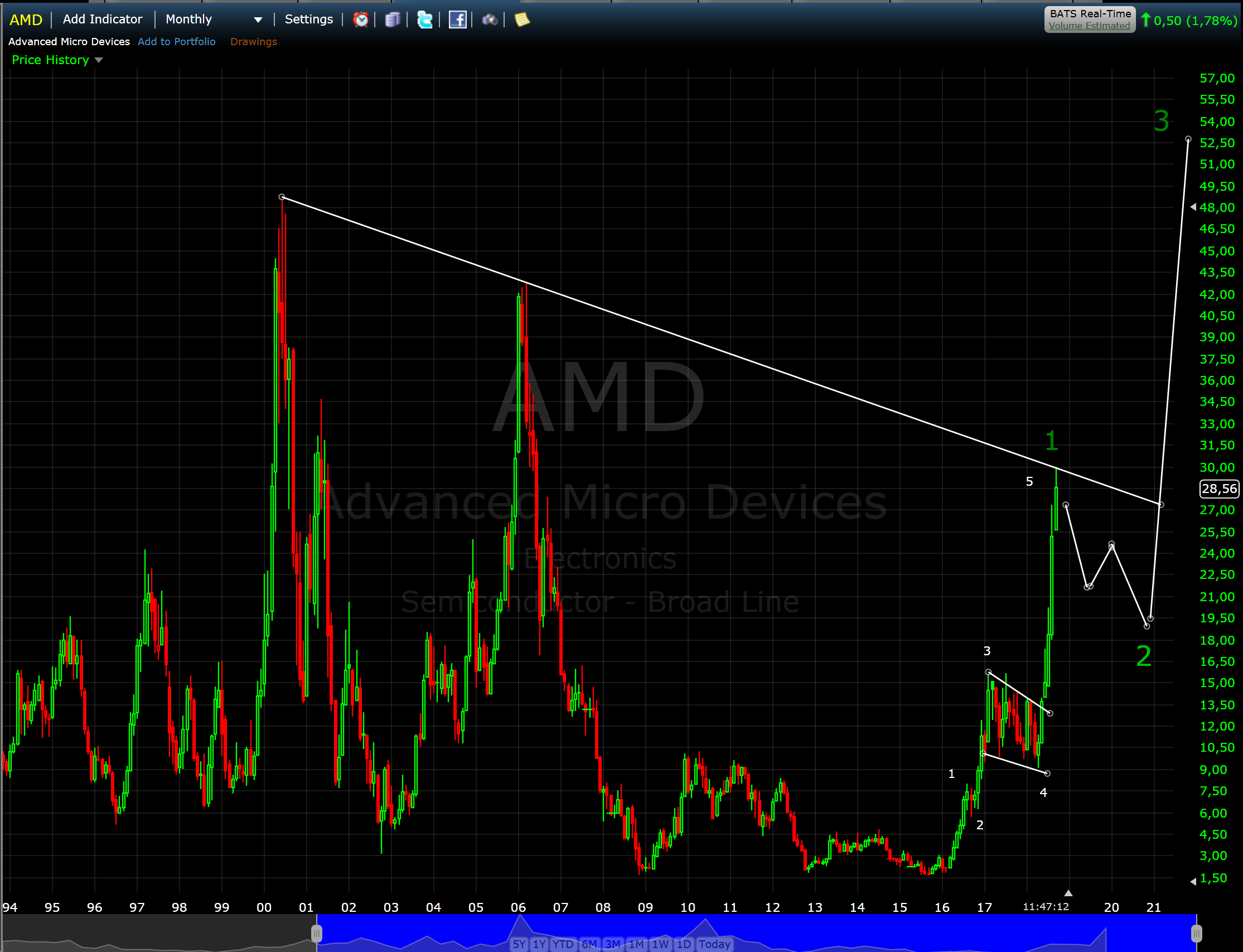Click the 0,50 (1,78%) change value

(1195, 21)
